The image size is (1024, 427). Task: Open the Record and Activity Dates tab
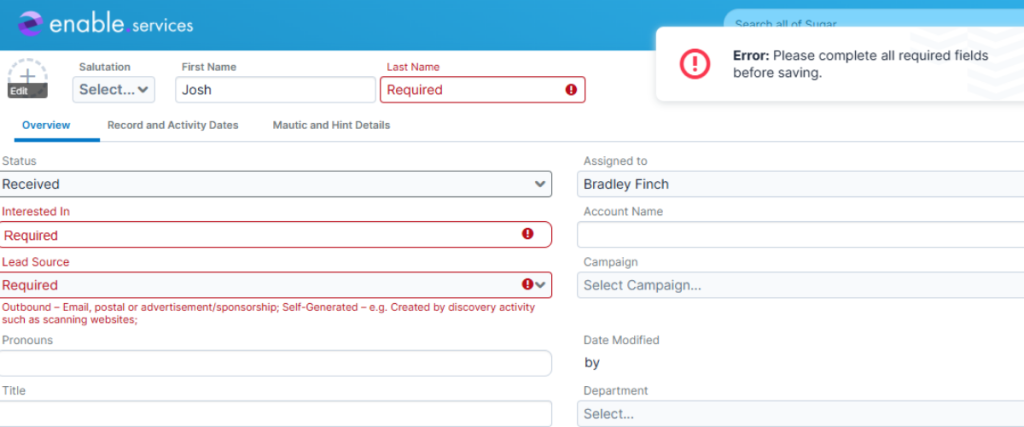pyautogui.click(x=173, y=125)
